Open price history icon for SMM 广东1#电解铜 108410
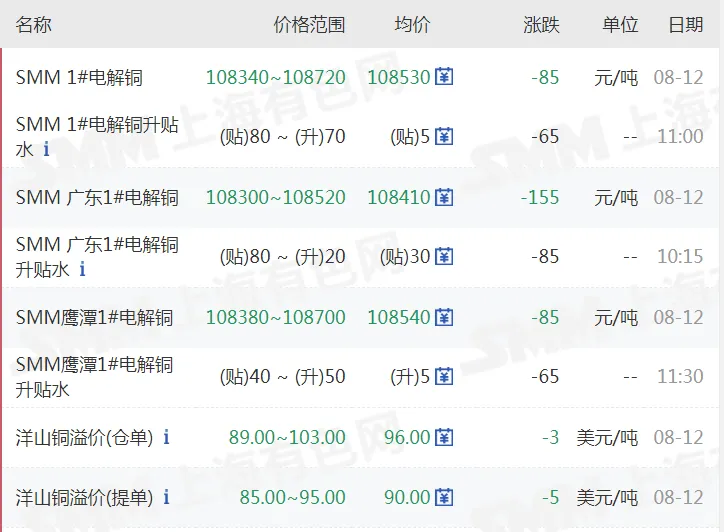 pyautogui.click(x=444, y=197)
